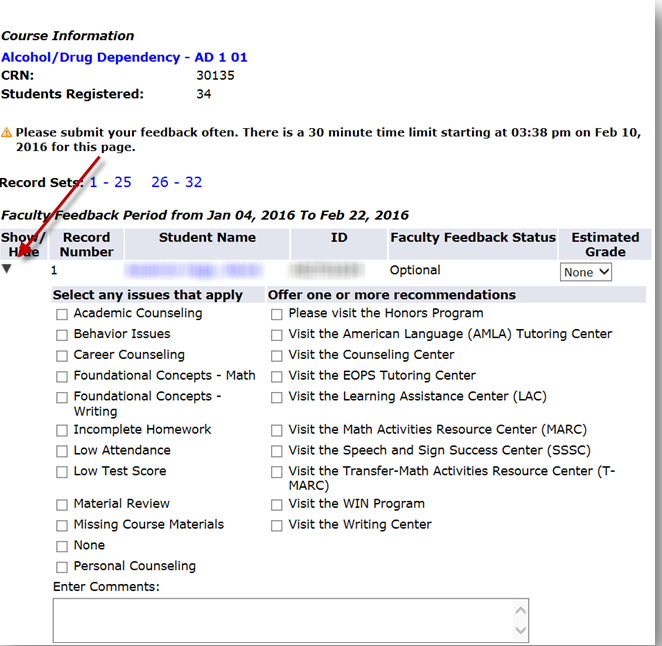Check the Behavior Issues checkbox
662x646 pixels.
click(x=62, y=335)
